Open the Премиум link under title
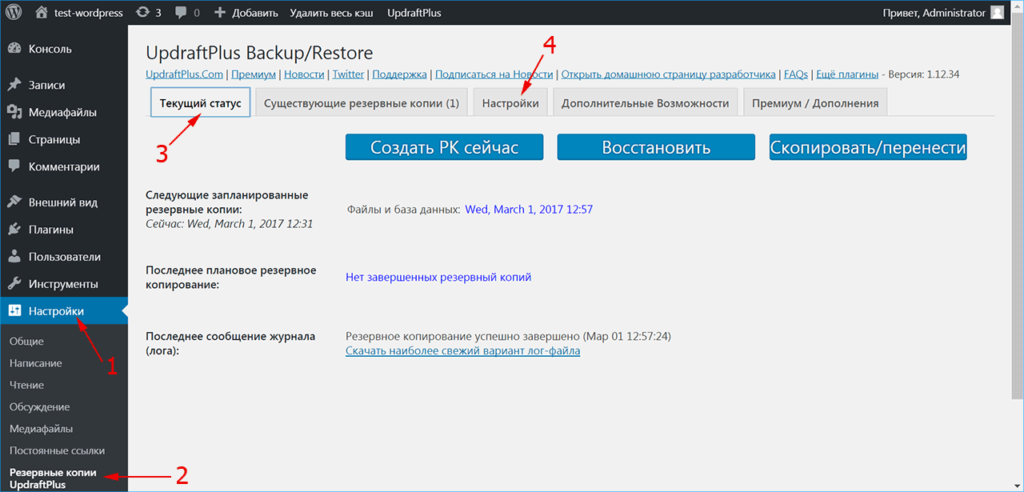The height and width of the screenshot is (492, 1024). click(253, 74)
